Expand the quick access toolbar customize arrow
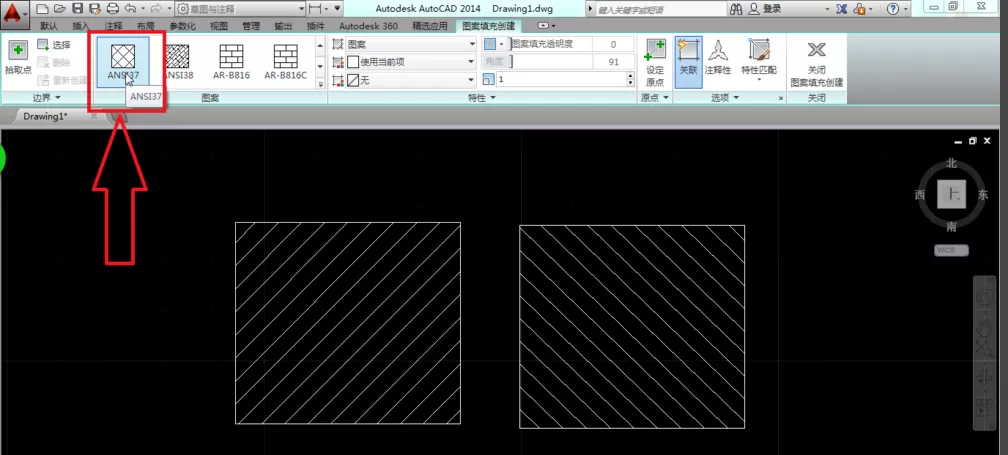This screenshot has height=455, width=1008. tap(337, 9)
